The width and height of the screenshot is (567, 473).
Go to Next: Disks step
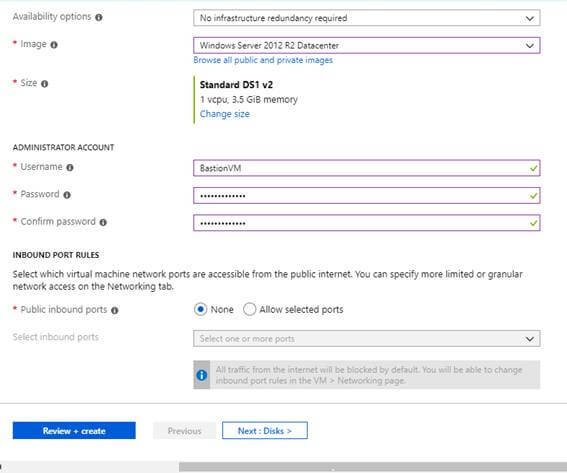(265, 431)
